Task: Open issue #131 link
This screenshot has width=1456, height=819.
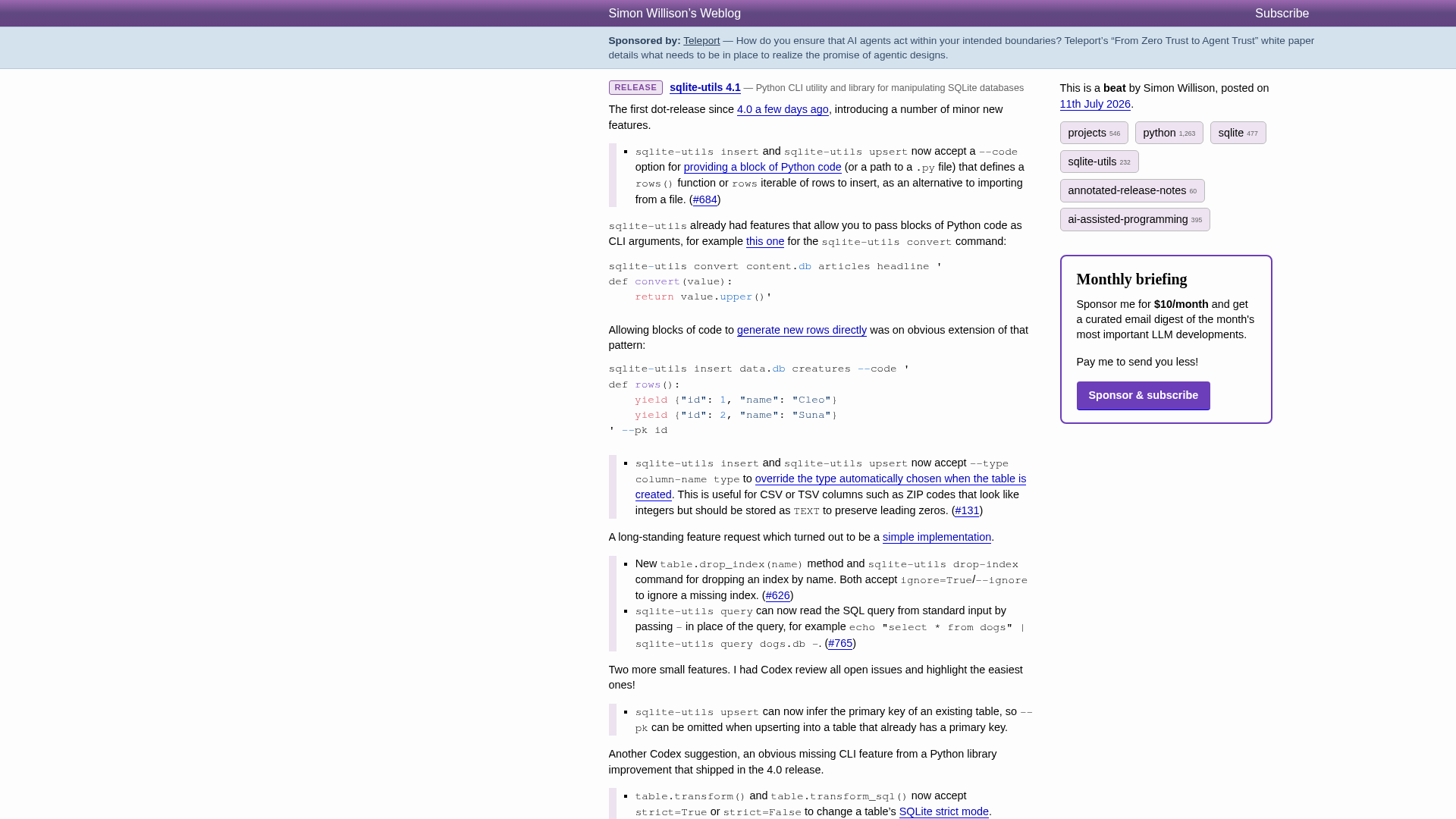Action: click(x=967, y=510)
